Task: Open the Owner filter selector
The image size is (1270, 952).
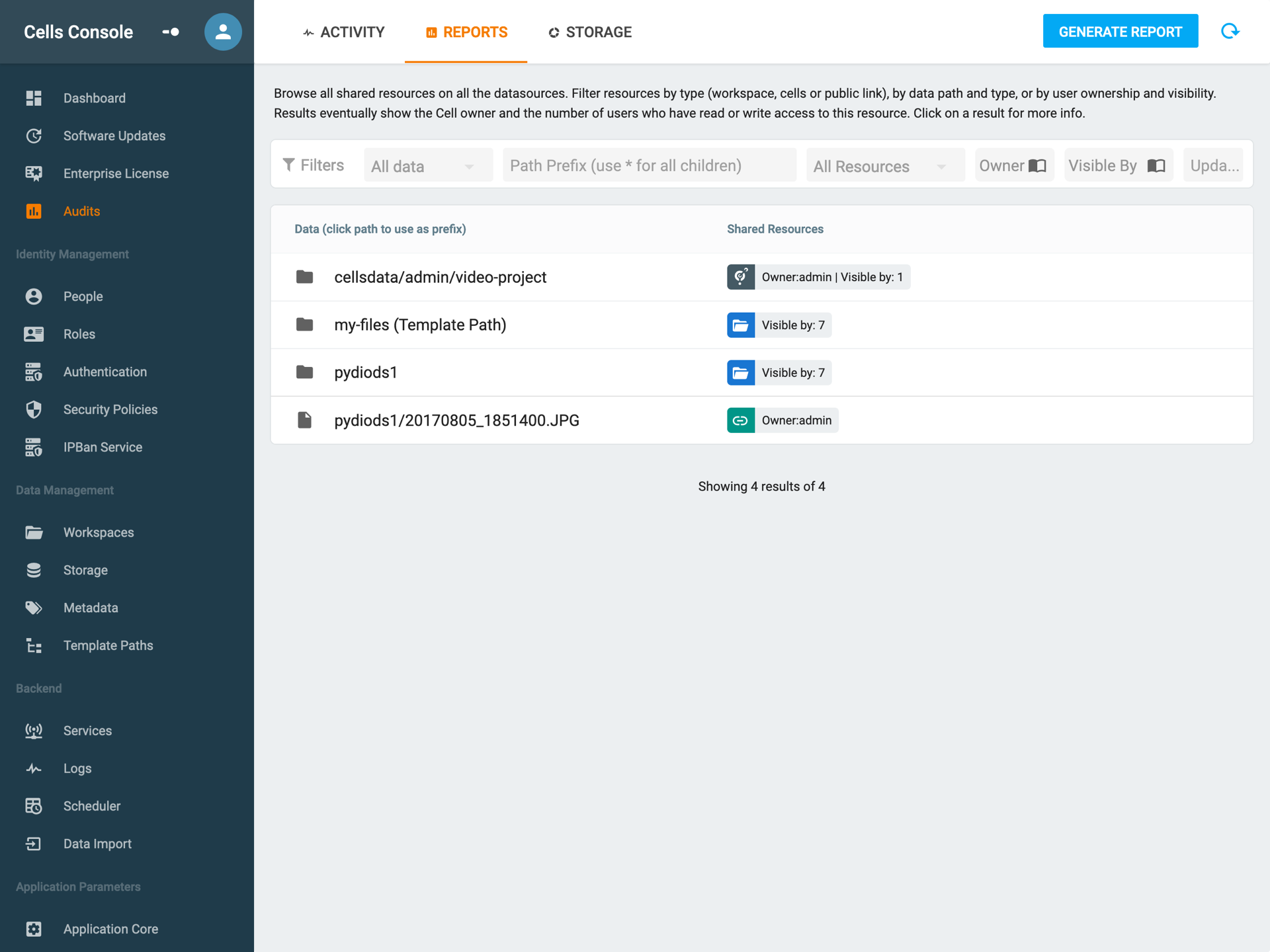Action: pos(1014,165)
